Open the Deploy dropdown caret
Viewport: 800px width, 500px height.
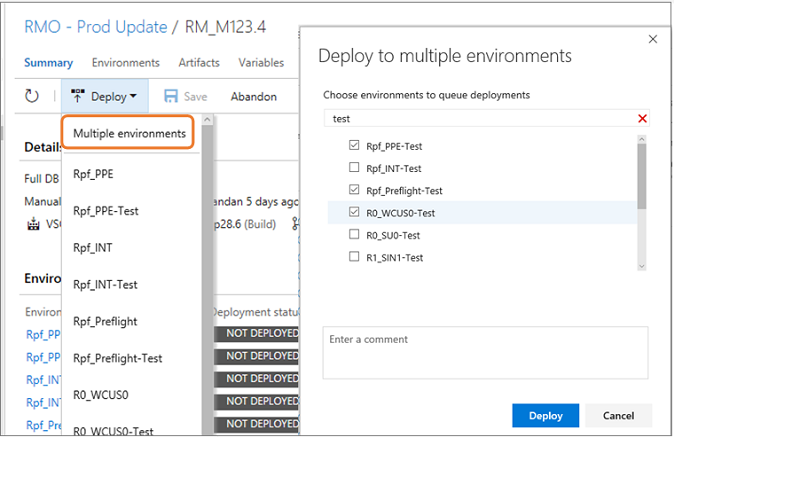pos(133,96)
